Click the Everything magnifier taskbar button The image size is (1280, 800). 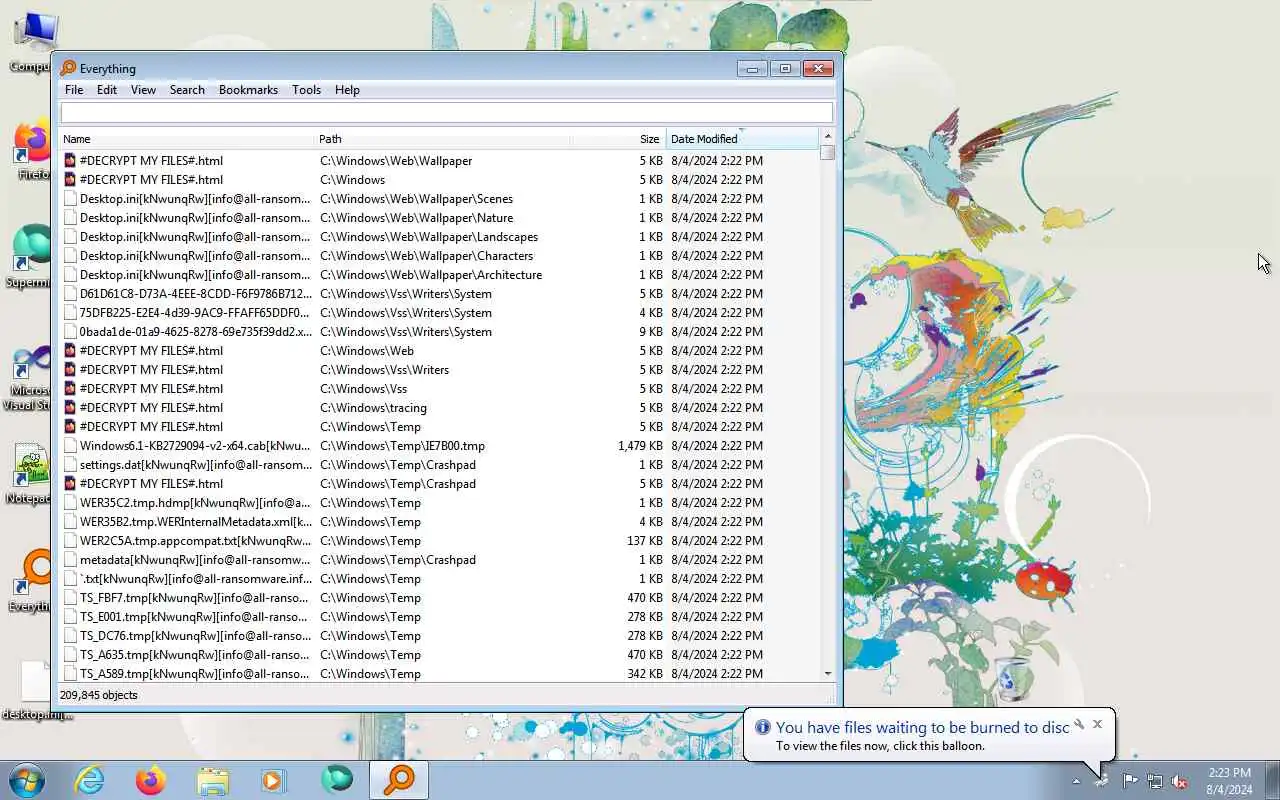[x=399, y=780]
